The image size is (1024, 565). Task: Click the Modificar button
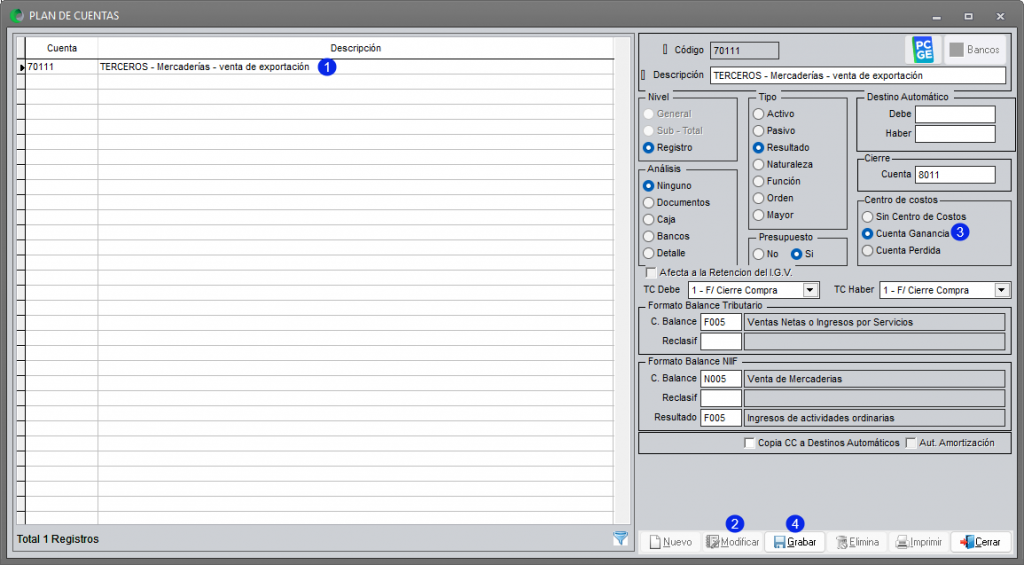tap(733, 542)
